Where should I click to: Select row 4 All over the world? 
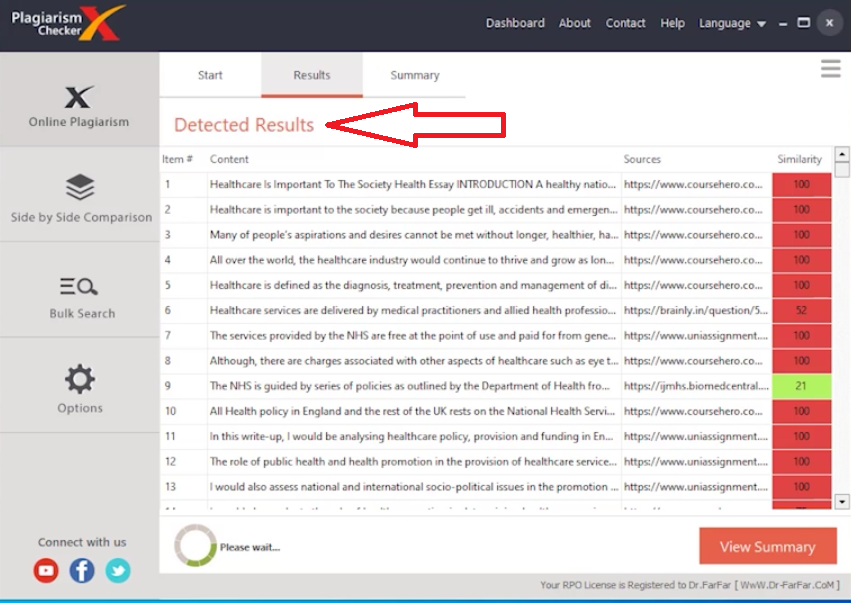[496, 260]
